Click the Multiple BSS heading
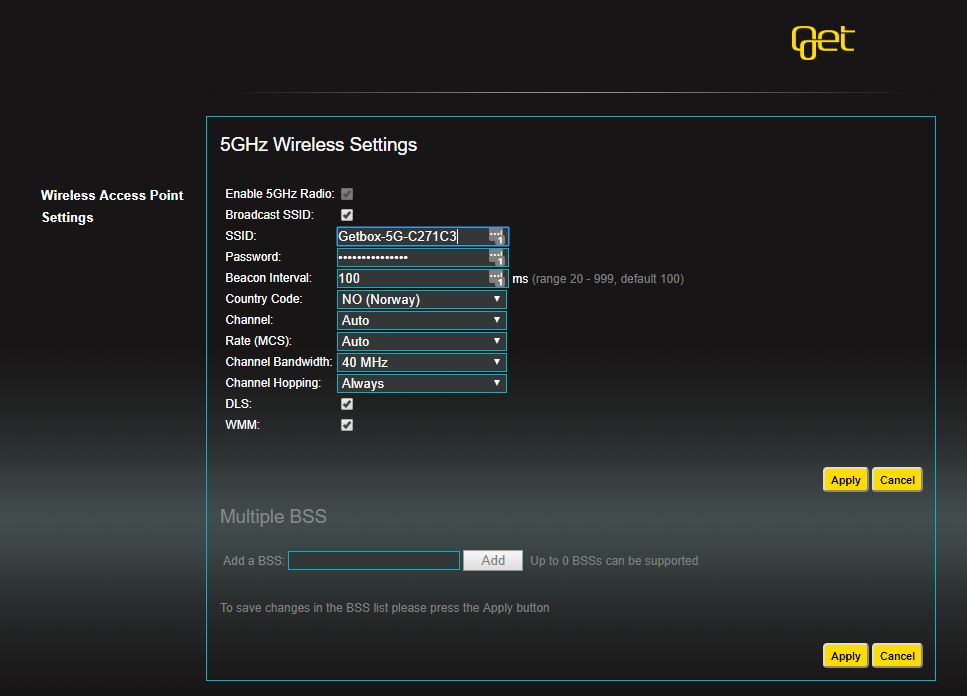Viewport: 967px width, 696px height. [273, 517]
